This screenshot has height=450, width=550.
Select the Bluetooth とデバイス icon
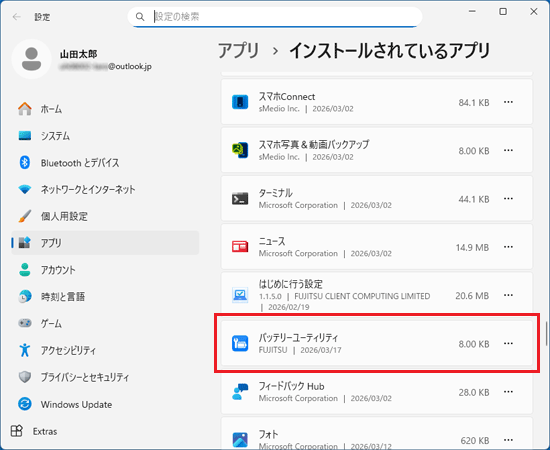25,162
